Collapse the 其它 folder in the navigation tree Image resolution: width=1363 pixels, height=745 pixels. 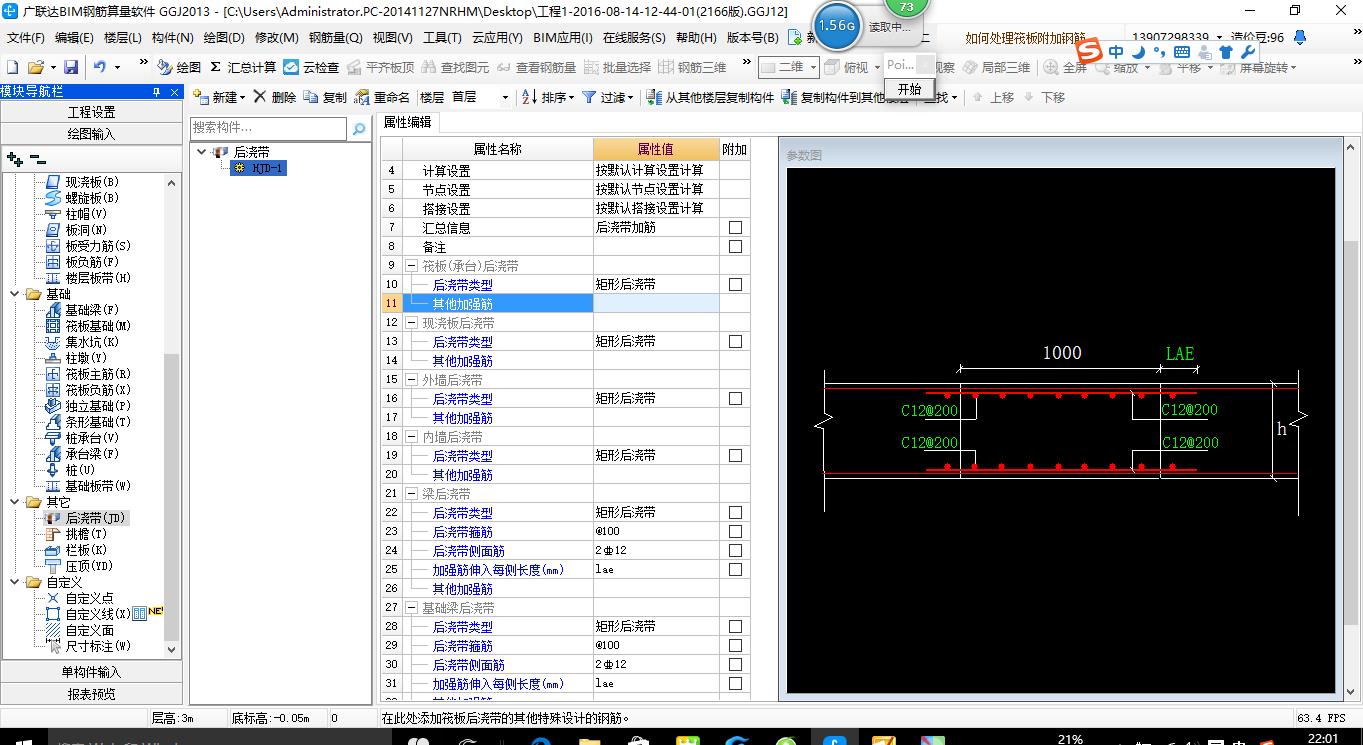tap(14, 502)
